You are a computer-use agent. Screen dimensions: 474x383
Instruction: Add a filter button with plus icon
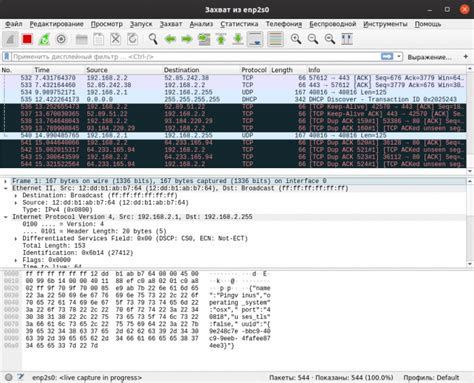click(466, 57)
